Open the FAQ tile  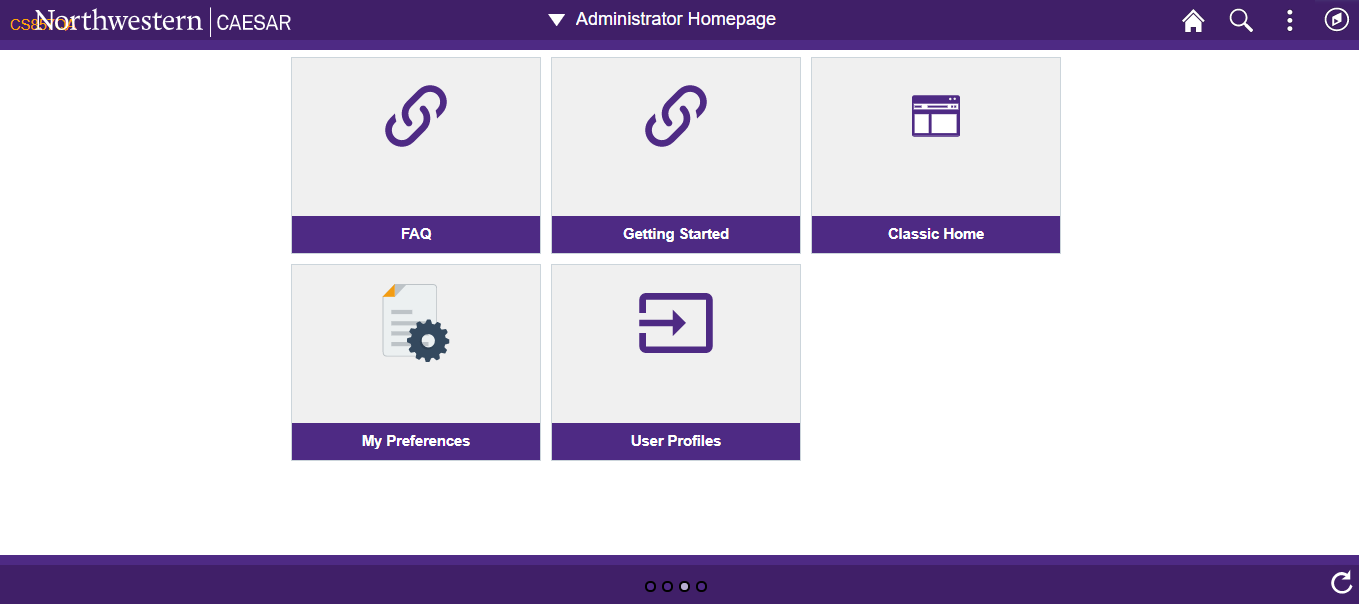pos(415,155)
